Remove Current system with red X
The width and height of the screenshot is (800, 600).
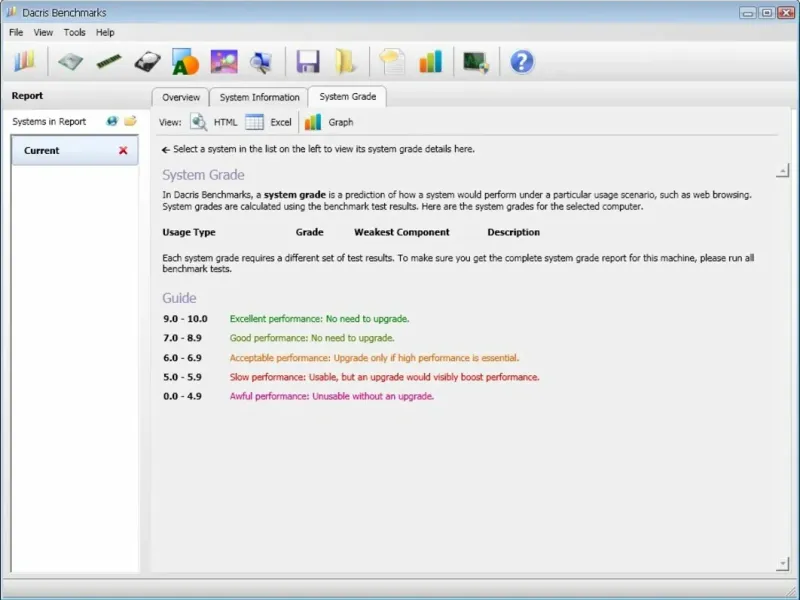123,151
